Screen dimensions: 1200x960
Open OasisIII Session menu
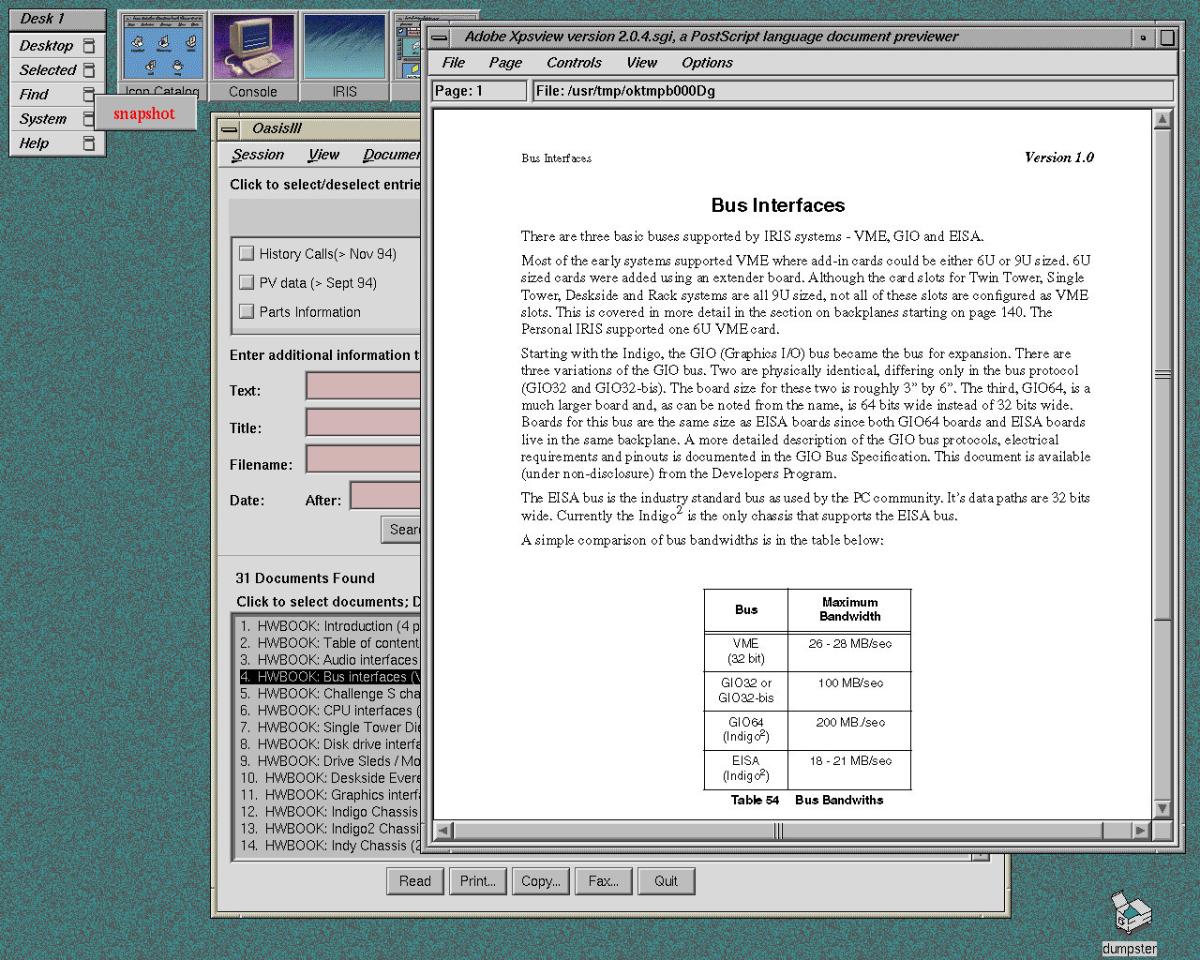click(x=258, y=155)
